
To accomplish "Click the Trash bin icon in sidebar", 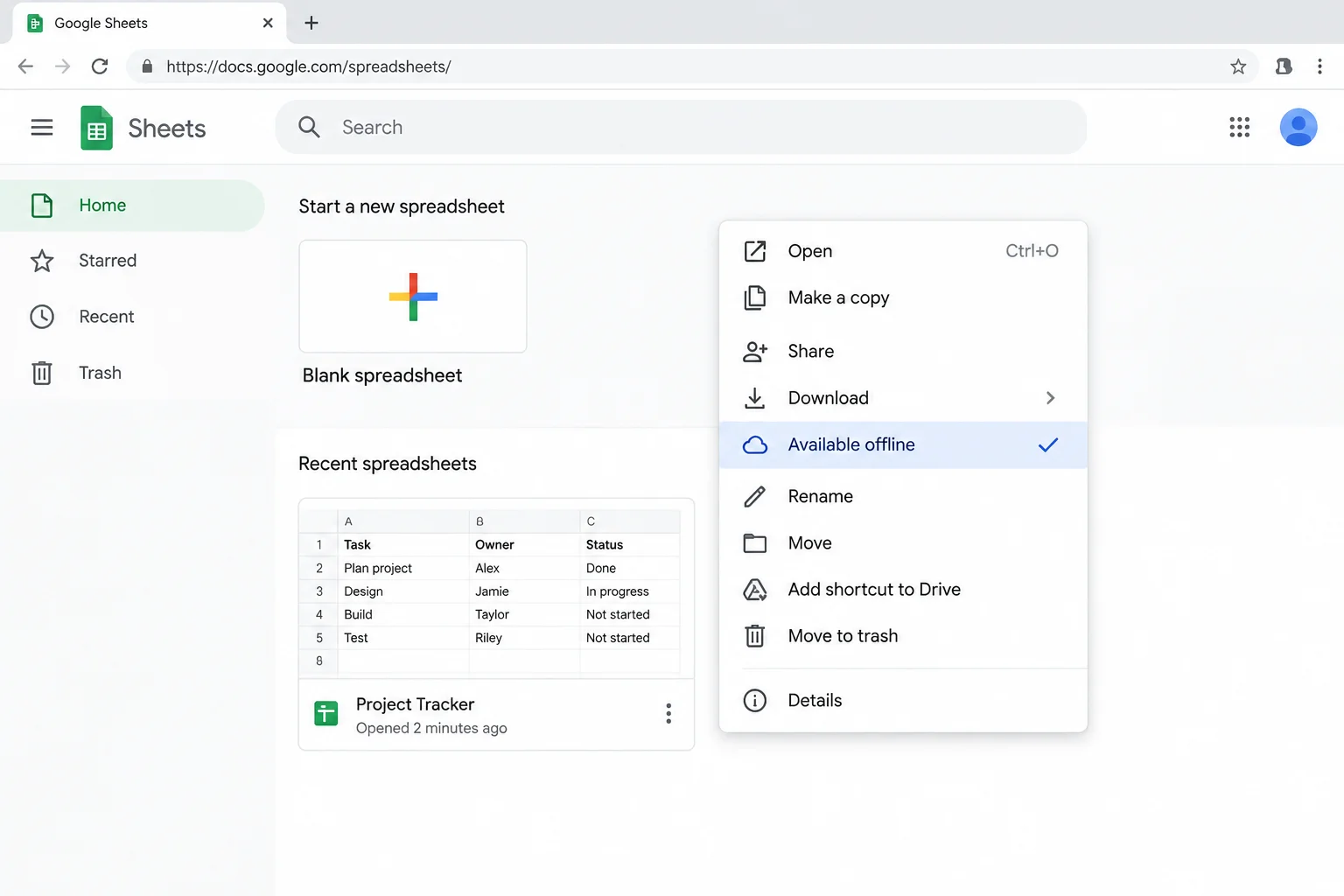I will point(42,373).
